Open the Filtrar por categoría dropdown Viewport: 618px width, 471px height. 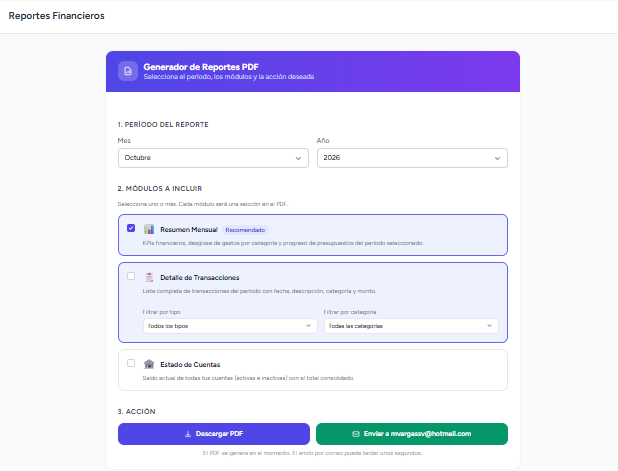pos(411,326)
